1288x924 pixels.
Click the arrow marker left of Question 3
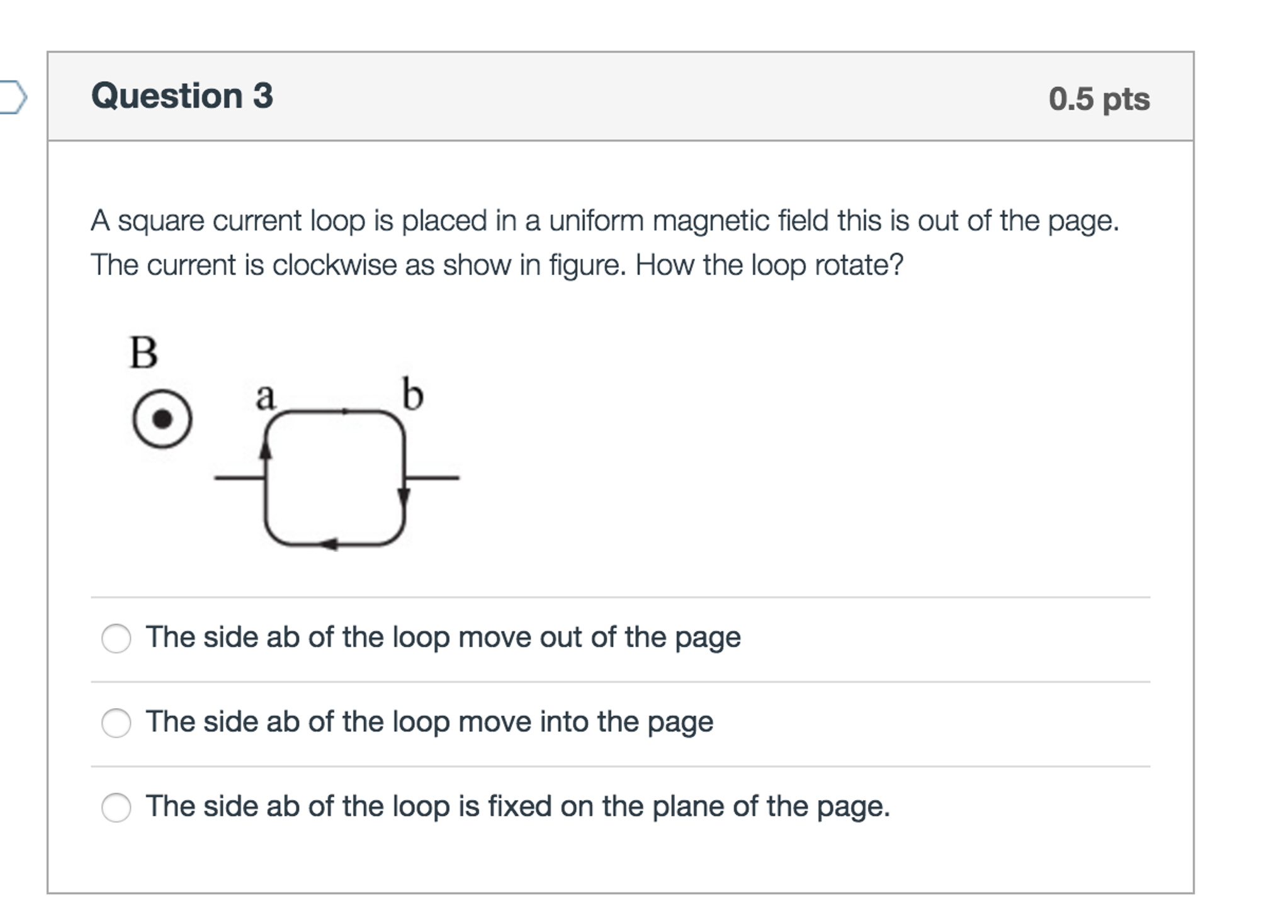coord(16,96)
